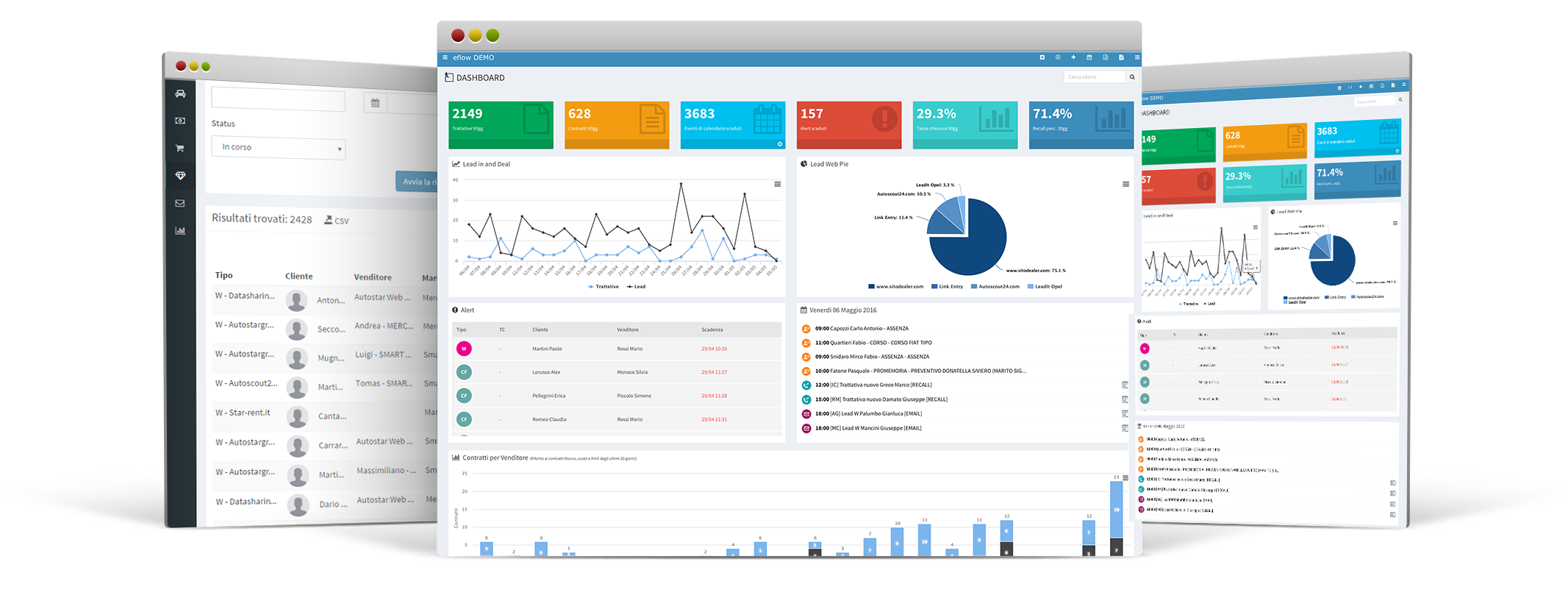This screenshot has width=1568, height=598.
Task: Click the note icon beside Greco Marco event
Action: (x=1125, y=385)
